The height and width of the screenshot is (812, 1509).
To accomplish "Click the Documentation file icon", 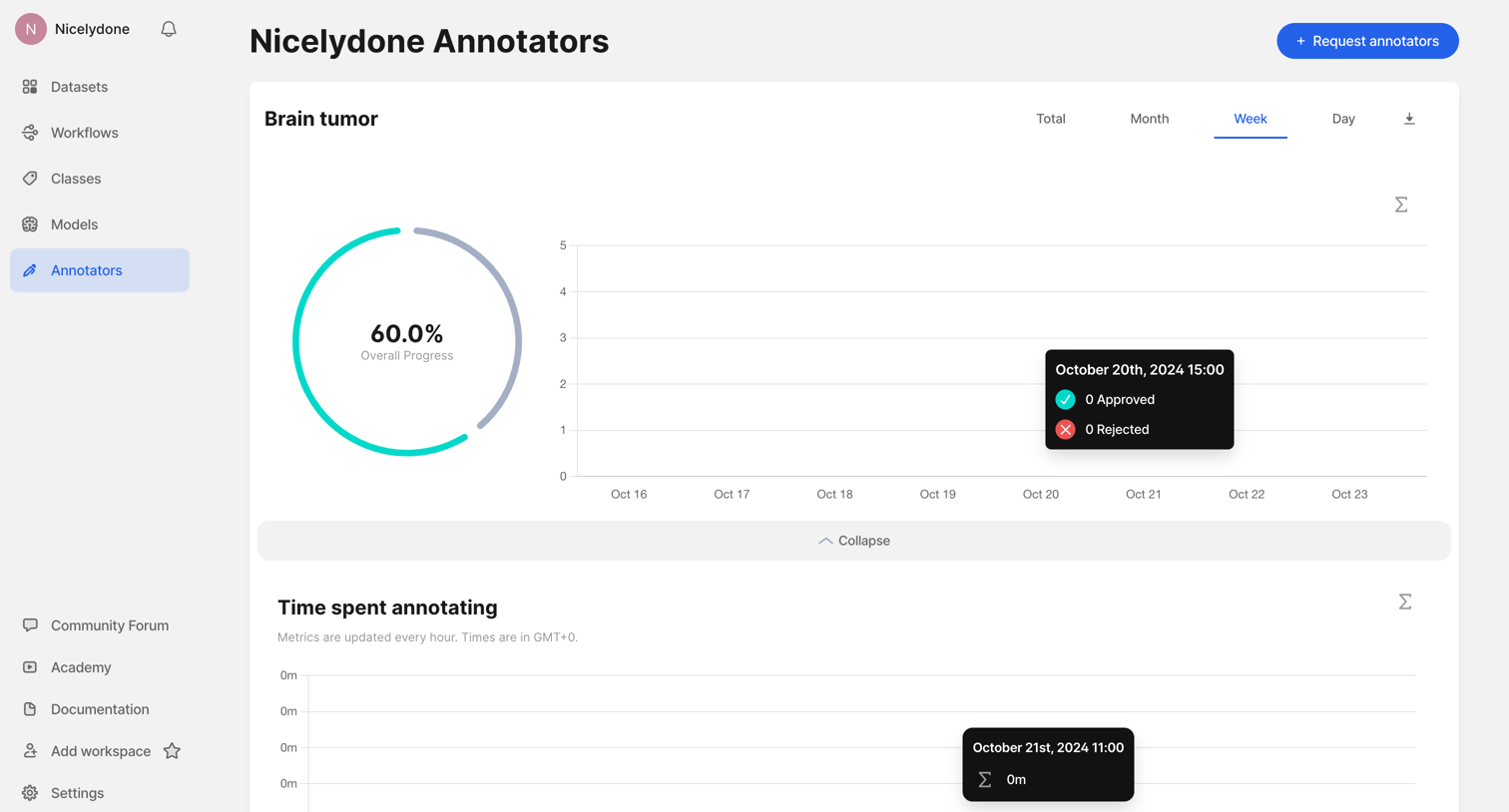I will (x=30, y=709).
